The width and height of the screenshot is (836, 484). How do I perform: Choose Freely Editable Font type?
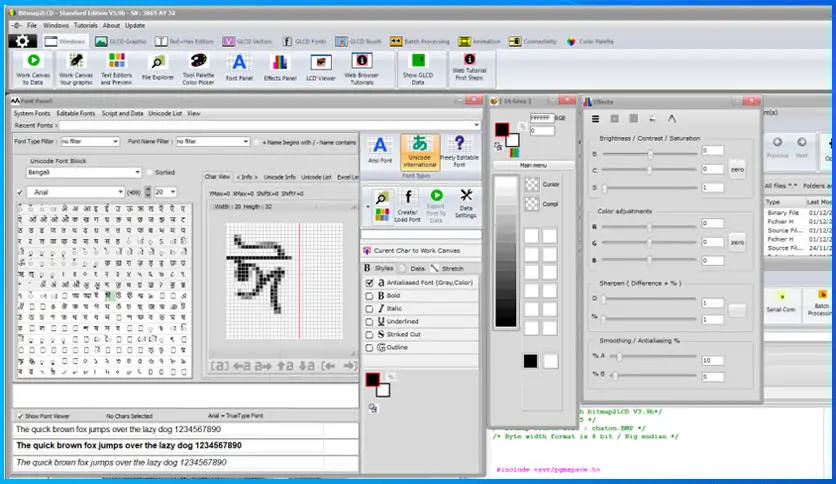pos(459,151)
